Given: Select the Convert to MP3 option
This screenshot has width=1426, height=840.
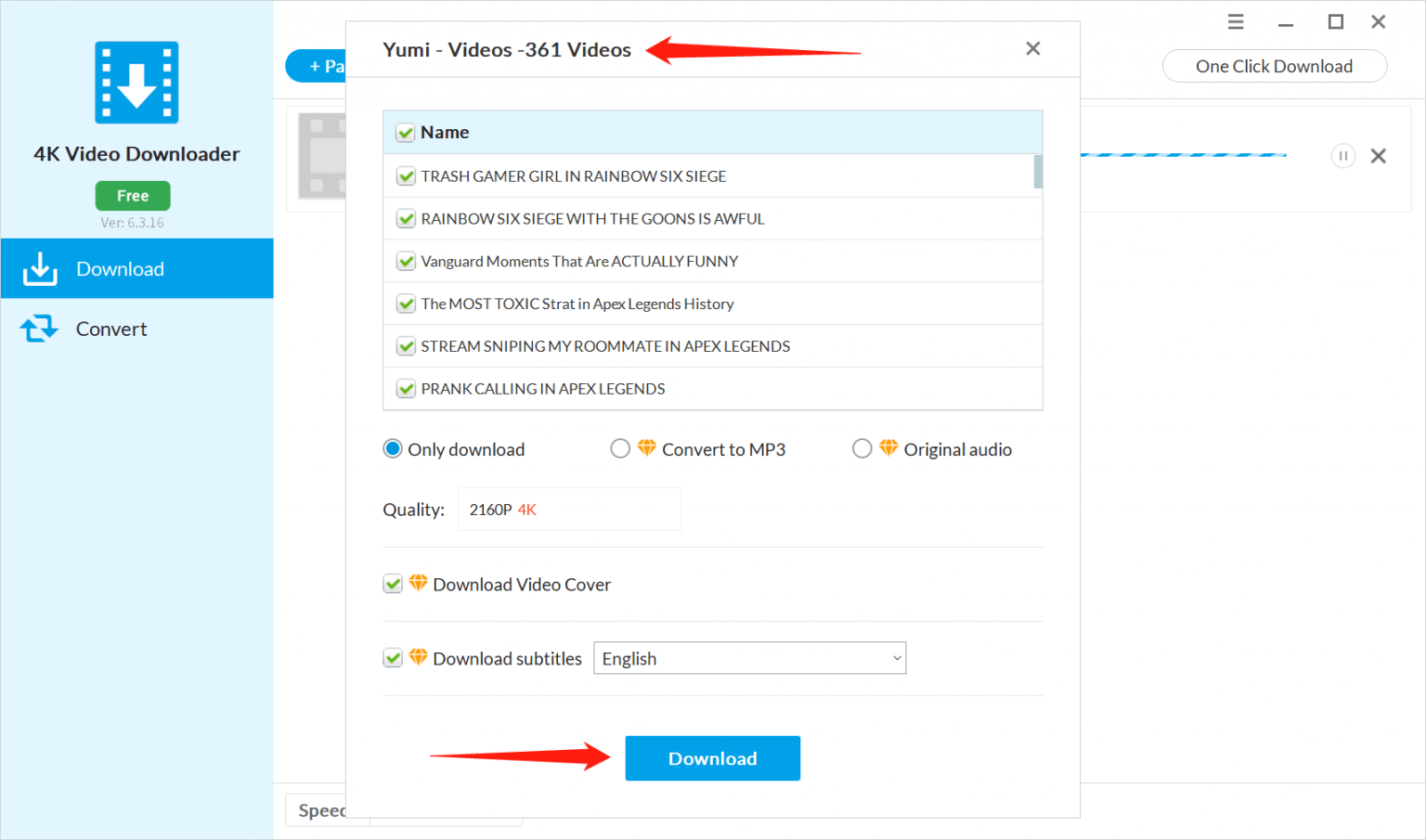Looking at the screenshot, I should (x=620, y=448).
